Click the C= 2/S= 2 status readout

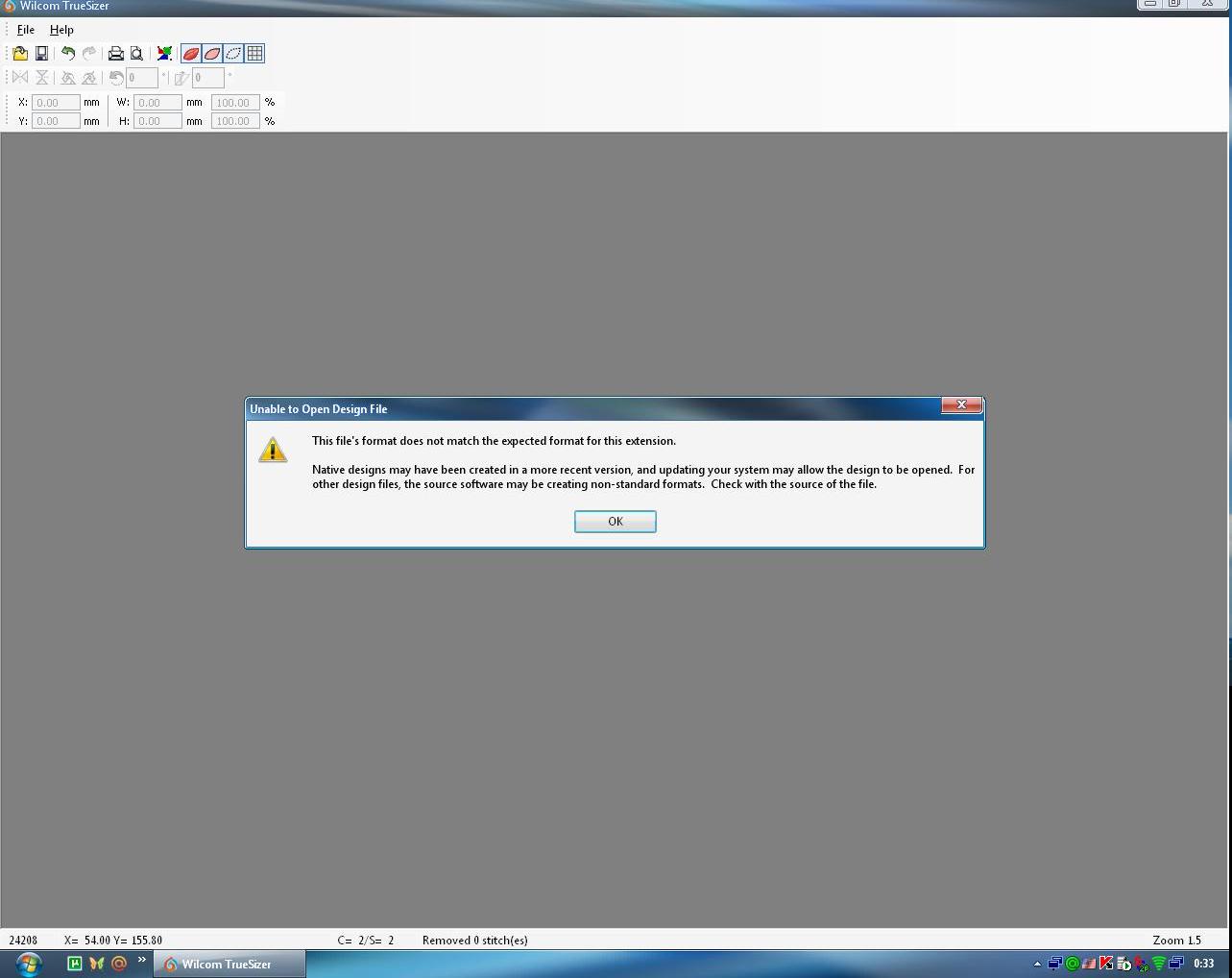coord(366,941)
